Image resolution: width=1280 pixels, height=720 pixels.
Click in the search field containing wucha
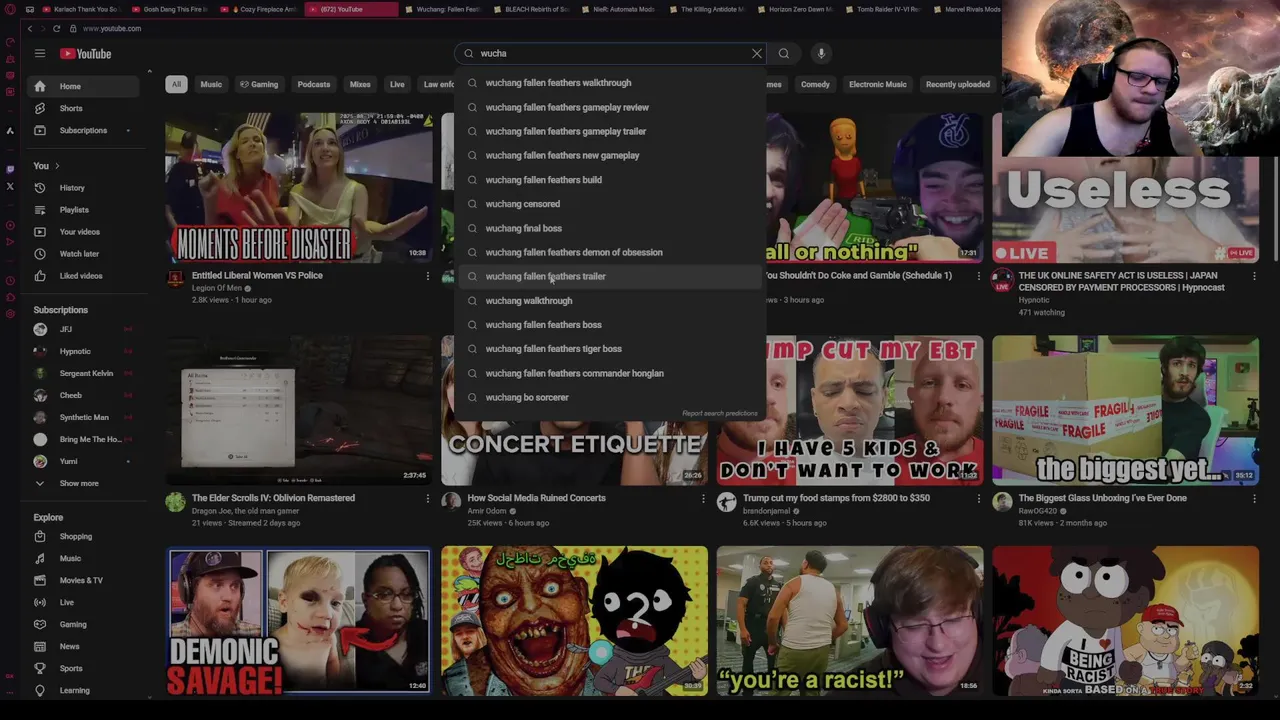pyautogui.click(x=610, y=53)
